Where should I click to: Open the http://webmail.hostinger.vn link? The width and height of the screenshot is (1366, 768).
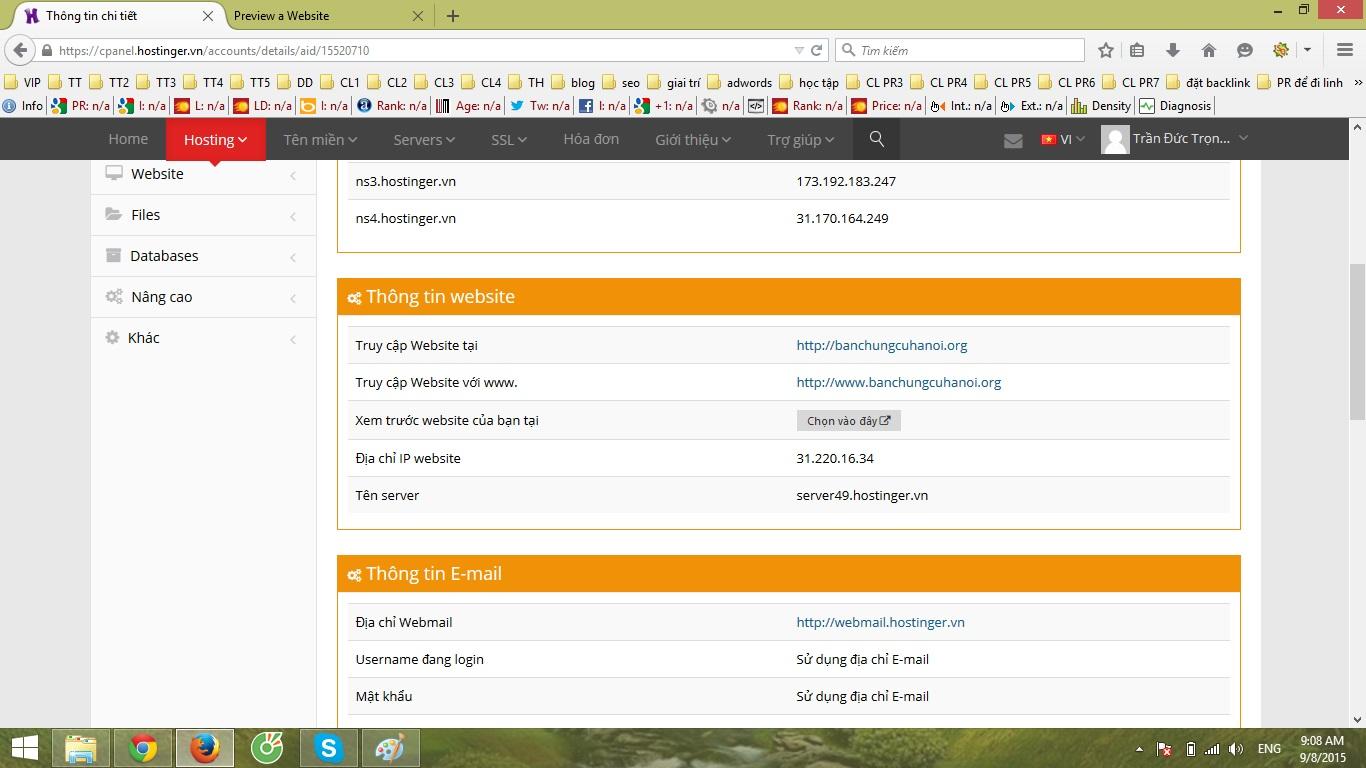click(x=880, y=622)
